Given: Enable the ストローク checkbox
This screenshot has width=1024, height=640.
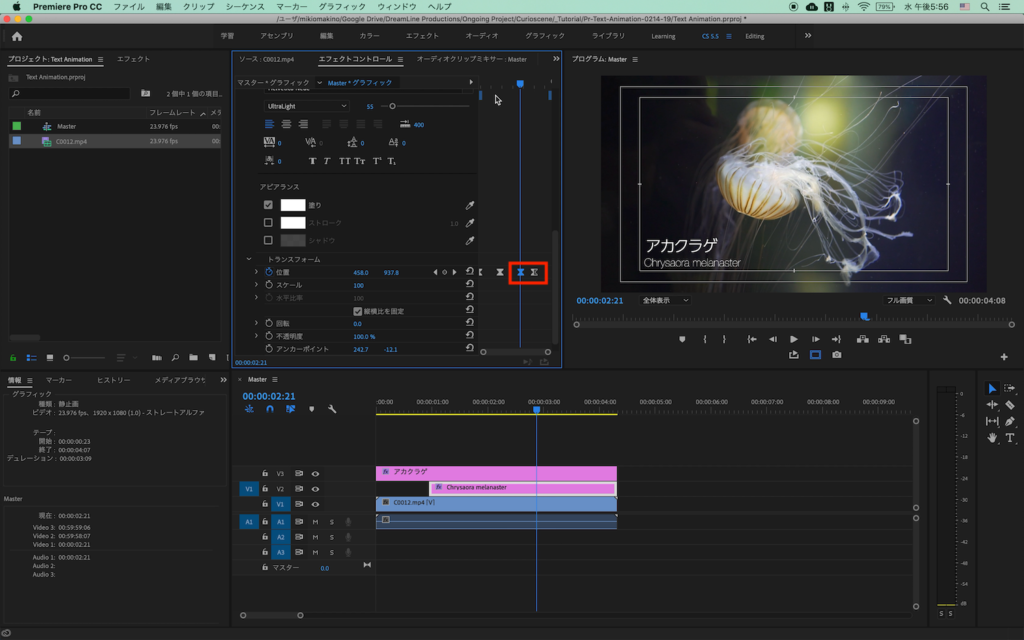Looking at the screenshot, I should coord(268,223).
